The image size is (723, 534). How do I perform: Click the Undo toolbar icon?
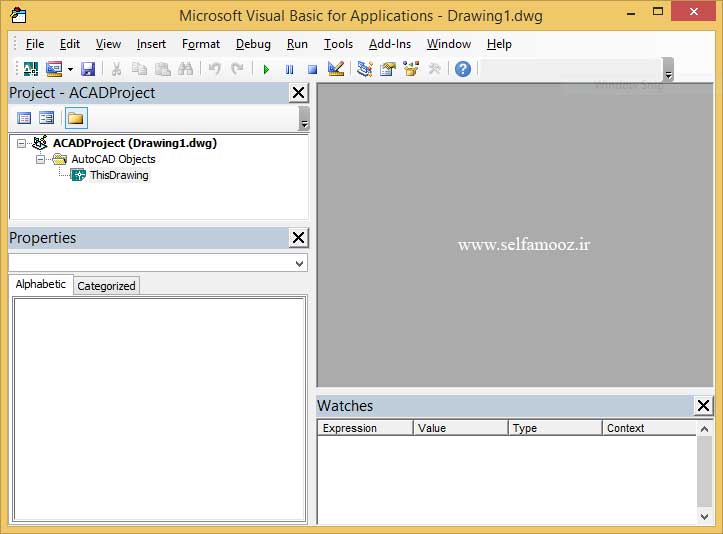(x=214, y=69)
